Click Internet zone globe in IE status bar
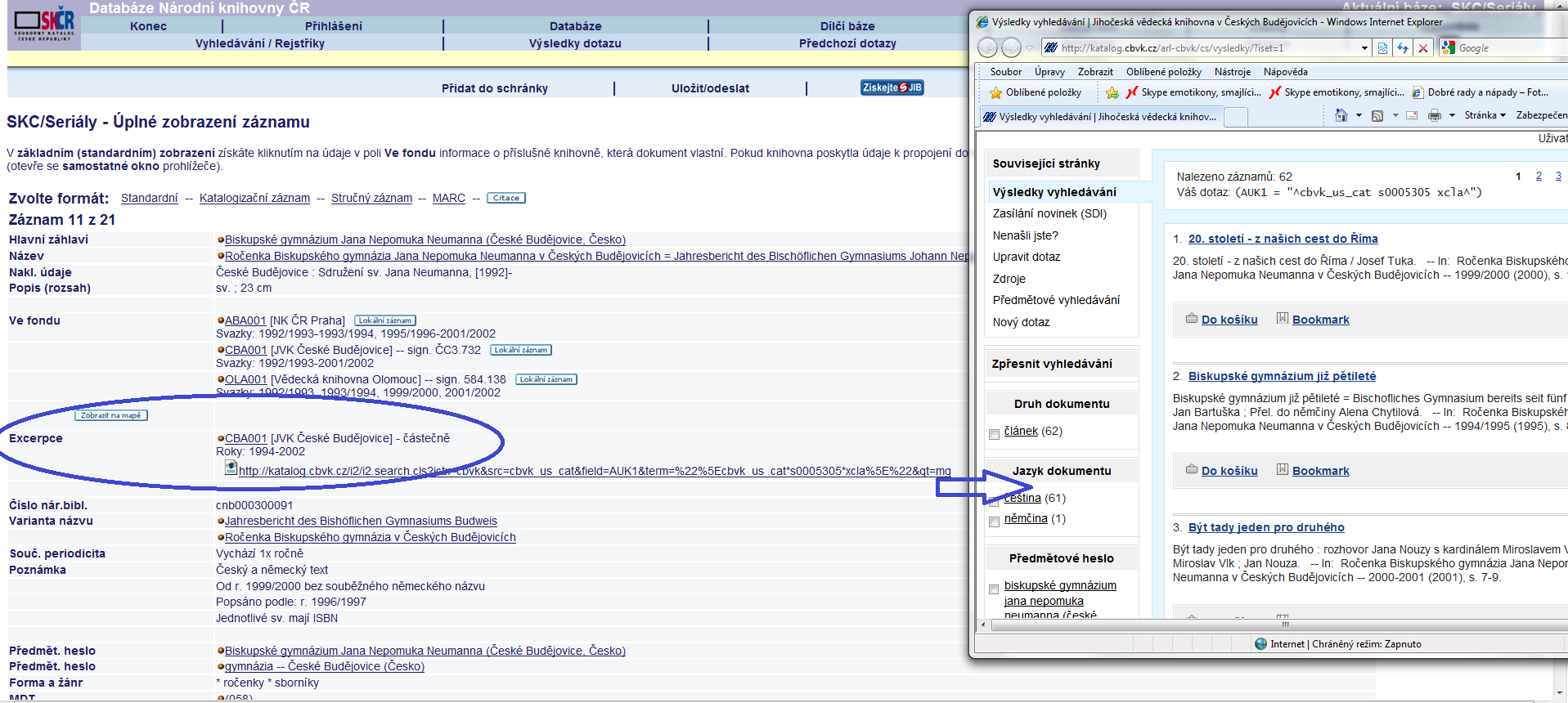 [1260, 644]
